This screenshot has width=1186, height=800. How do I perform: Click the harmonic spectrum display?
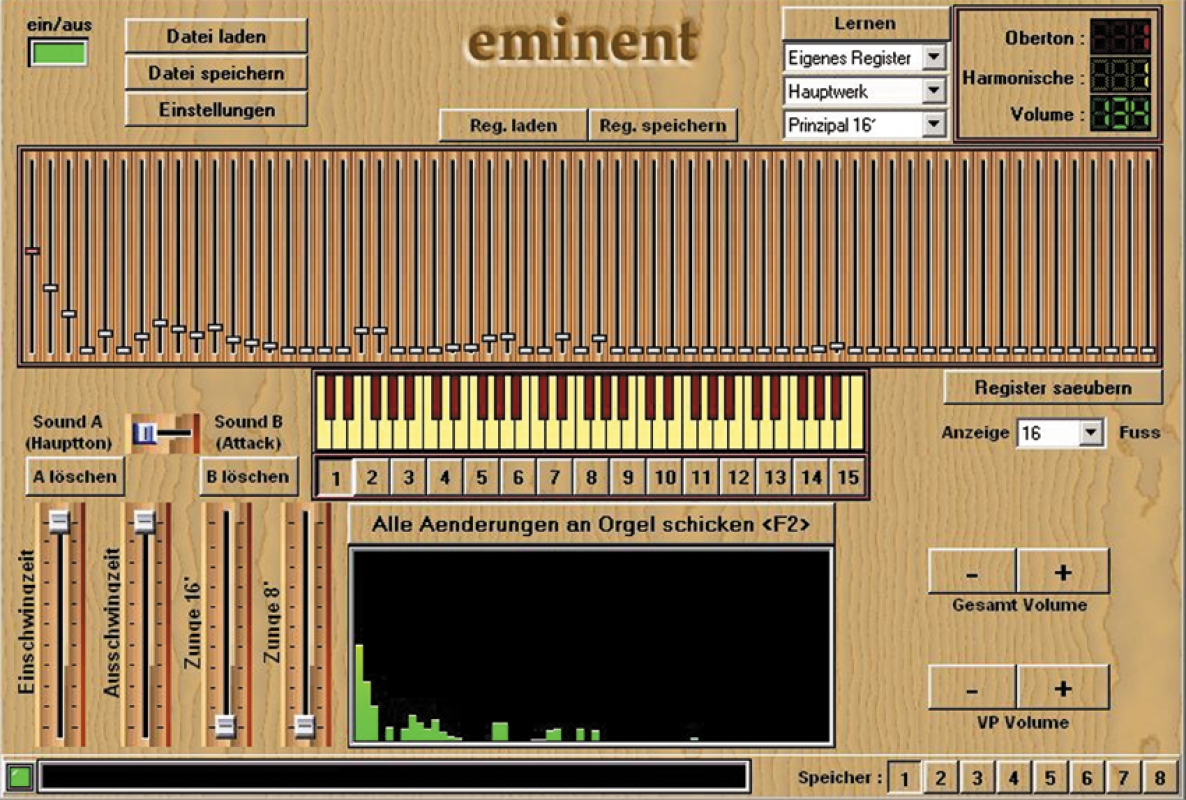click(591, 646)
